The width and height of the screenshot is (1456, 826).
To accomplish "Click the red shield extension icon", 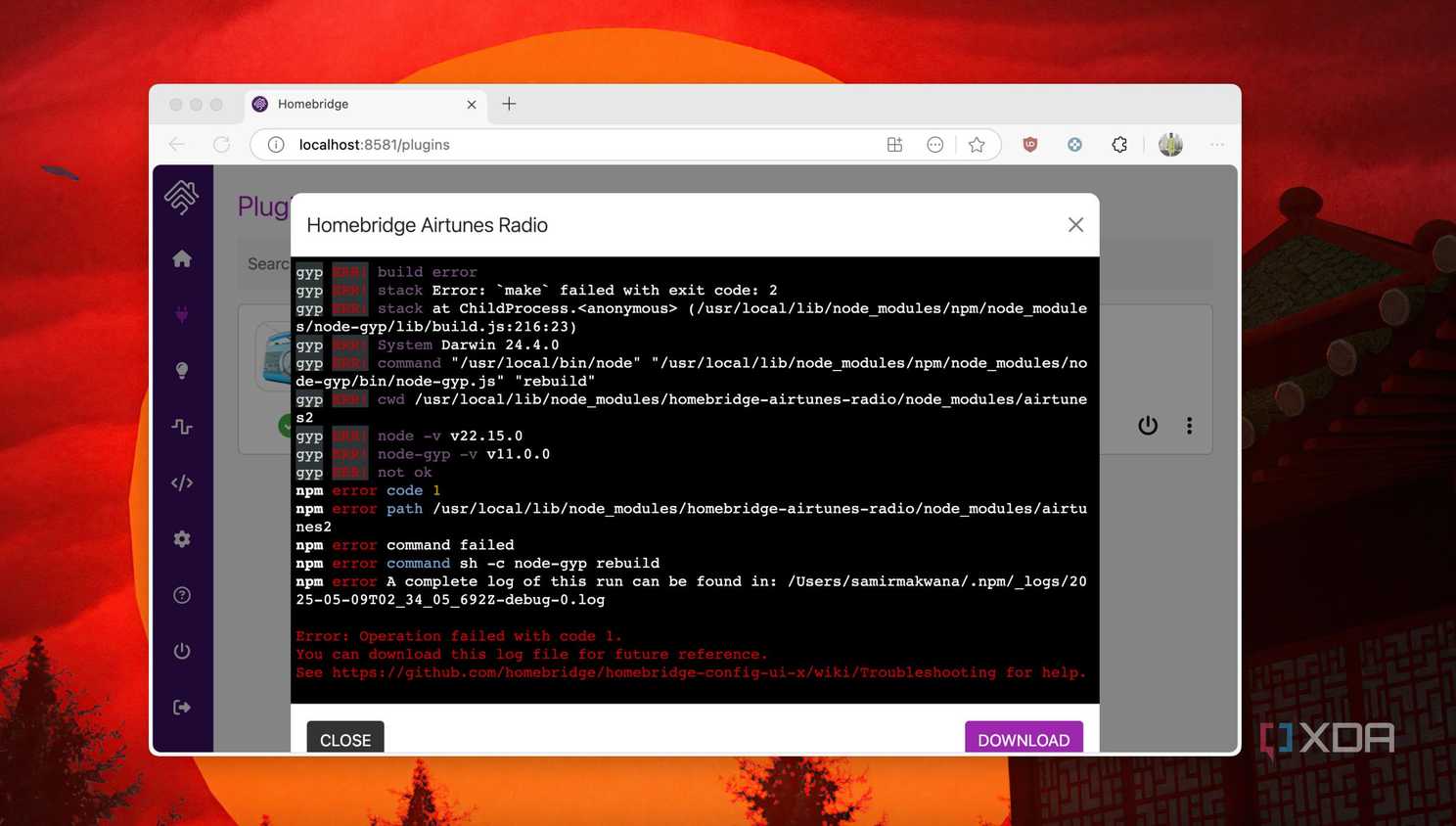I will tap(1030, 145).
